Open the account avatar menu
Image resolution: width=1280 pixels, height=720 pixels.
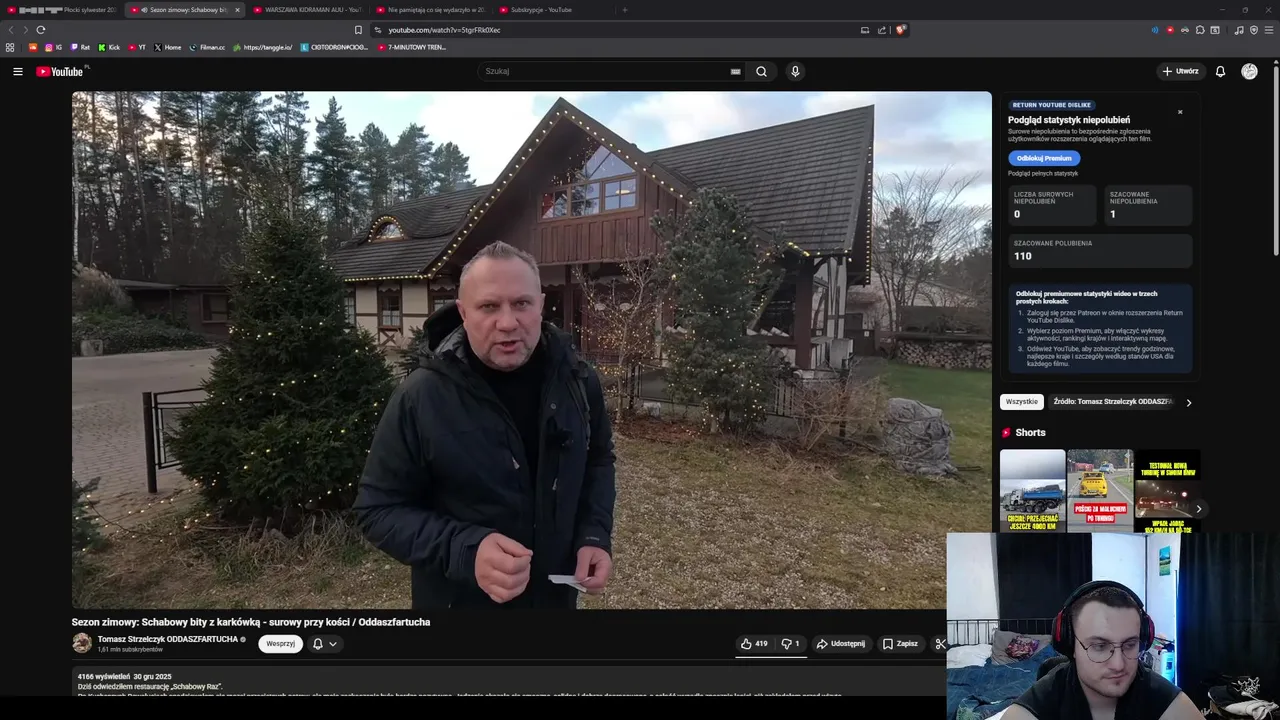(1249, 71)
